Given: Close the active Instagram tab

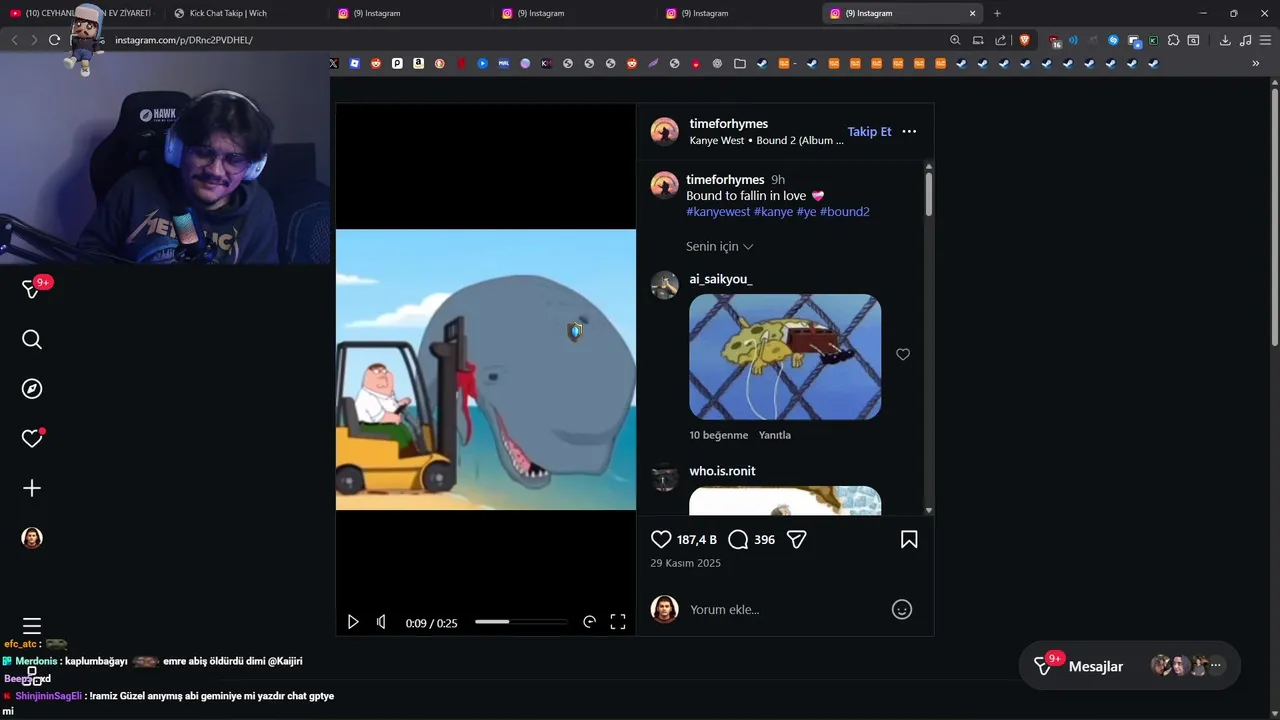Looking at the screenshot, I should click(x=972, y=13).
